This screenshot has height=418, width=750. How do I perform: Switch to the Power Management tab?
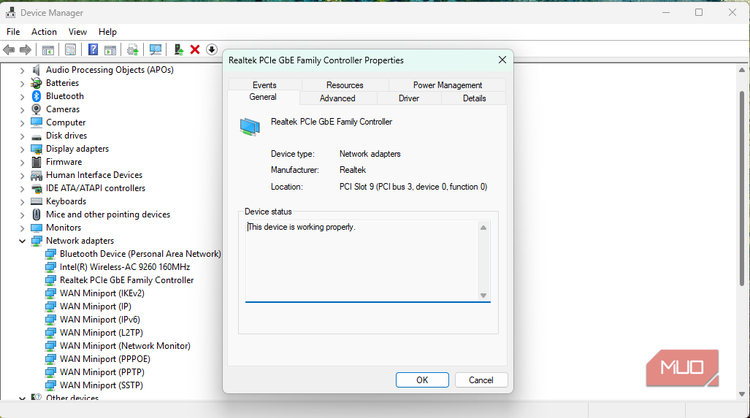tap(447, 85)
